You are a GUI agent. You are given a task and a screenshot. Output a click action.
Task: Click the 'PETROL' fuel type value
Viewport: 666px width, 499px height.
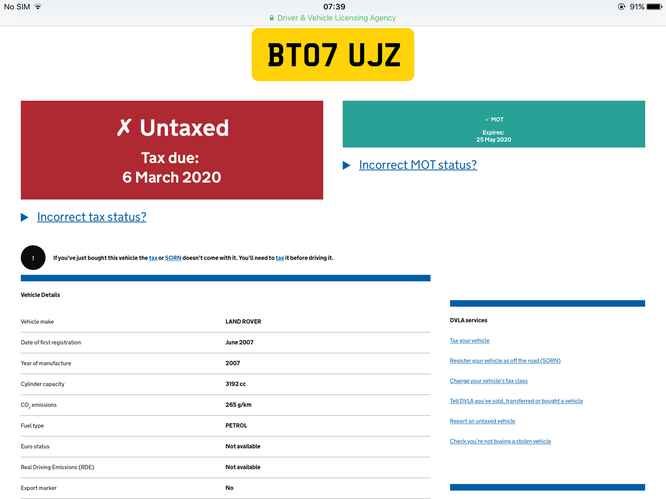(236, 426)
